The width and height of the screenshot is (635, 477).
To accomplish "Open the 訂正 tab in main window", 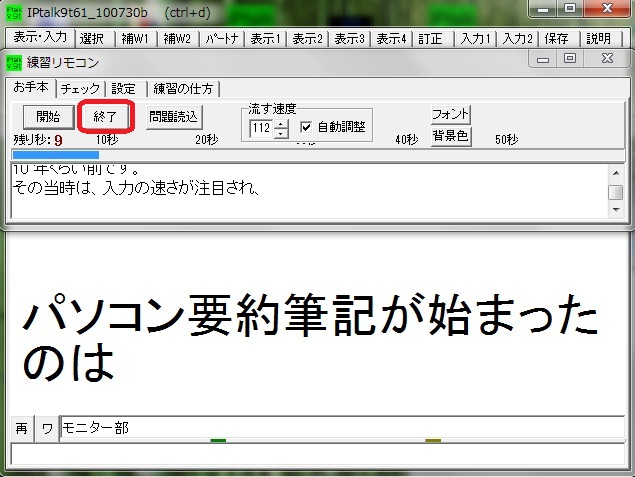I will [432, 39].
